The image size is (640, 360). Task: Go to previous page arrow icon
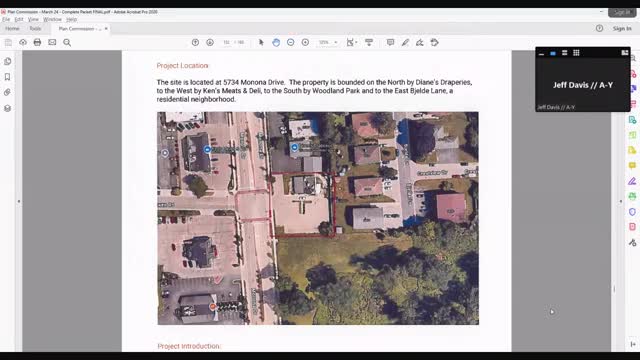point(196,42)
